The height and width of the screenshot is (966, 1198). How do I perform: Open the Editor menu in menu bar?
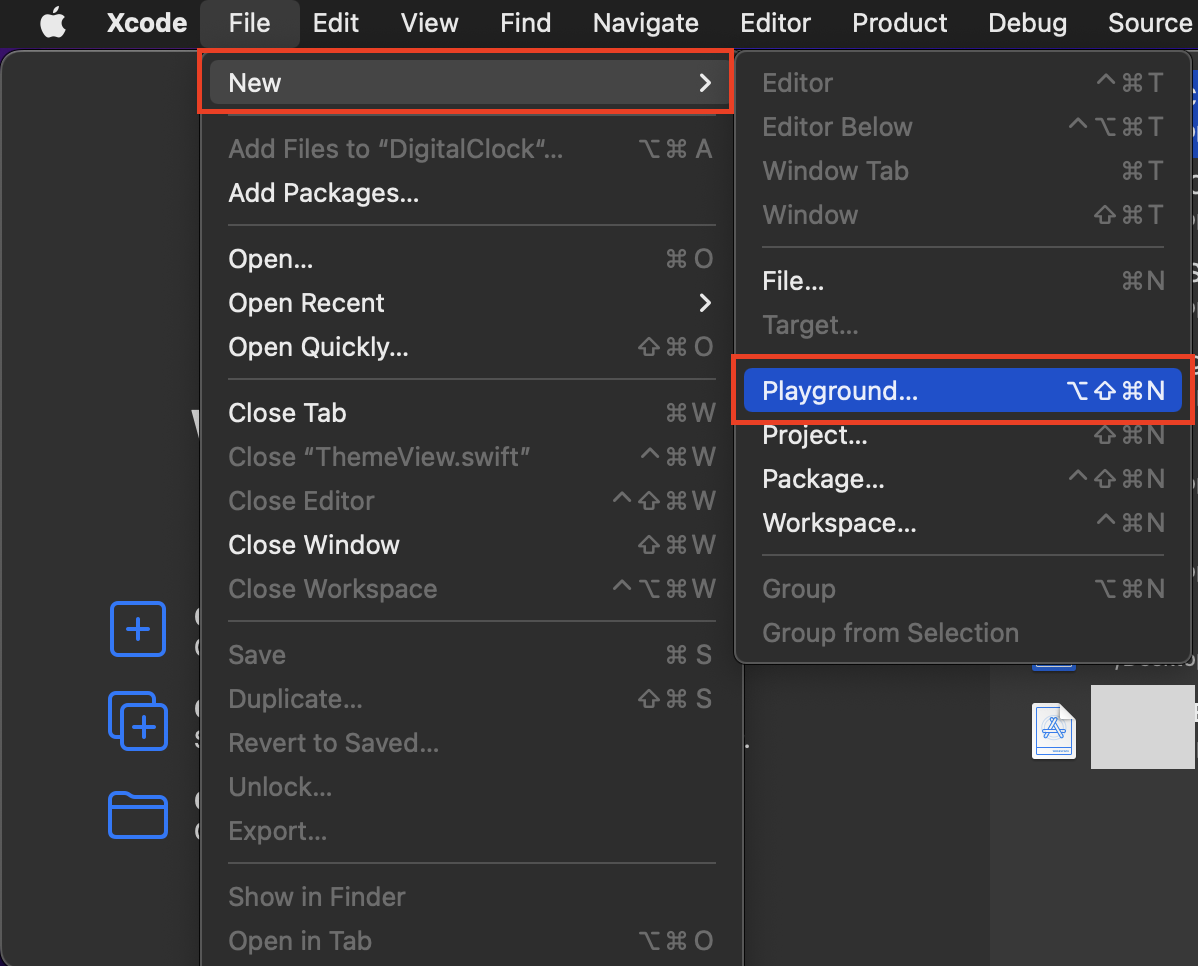pyautogui.click(x=775, y=23)
